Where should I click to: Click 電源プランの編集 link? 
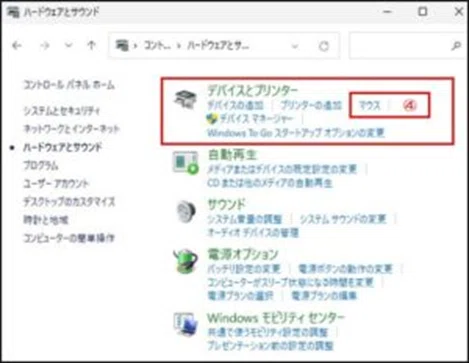tap(324, 295)
